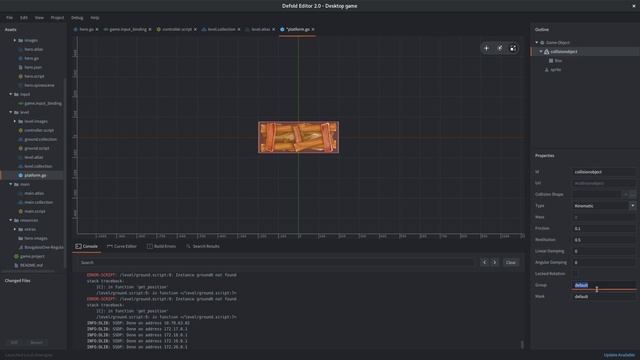Switch to the Build Errors tab
This screenshot has width=640, height=360.
tap(161, 247)
